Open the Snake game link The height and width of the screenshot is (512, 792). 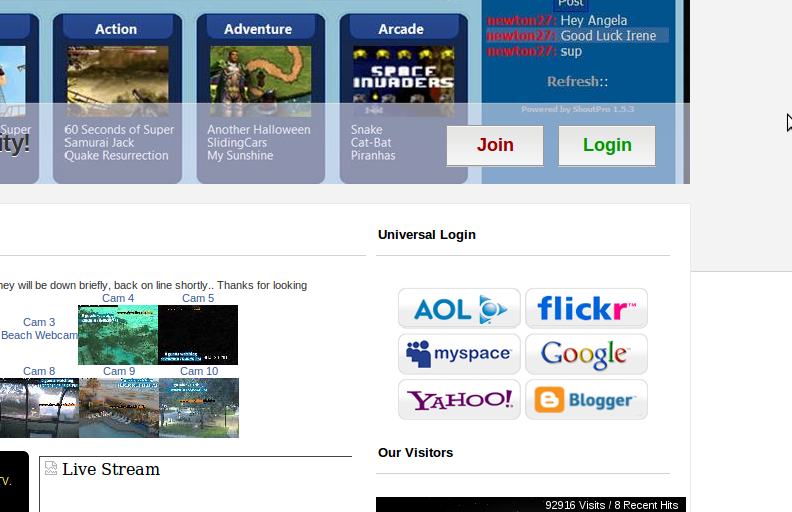click(x=367, y=130)
